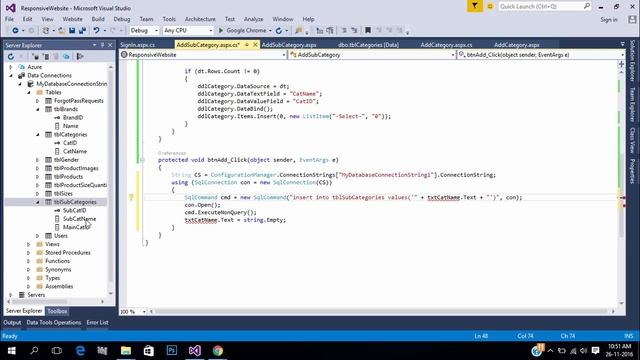Image resolution: width=640 pixels, height=360 pixels.
Task: Click the comment selection toolbar icon
Action: (x=344, y=30)
